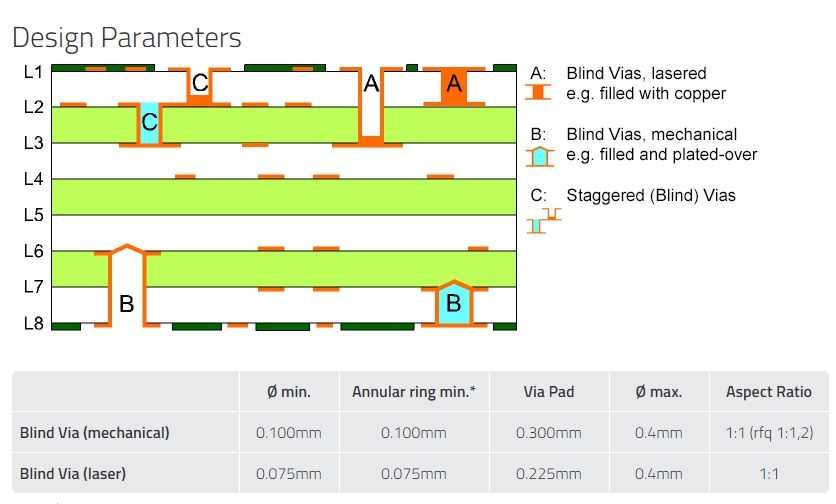Click the 0.225mm via pad cell

click(548, 473)
